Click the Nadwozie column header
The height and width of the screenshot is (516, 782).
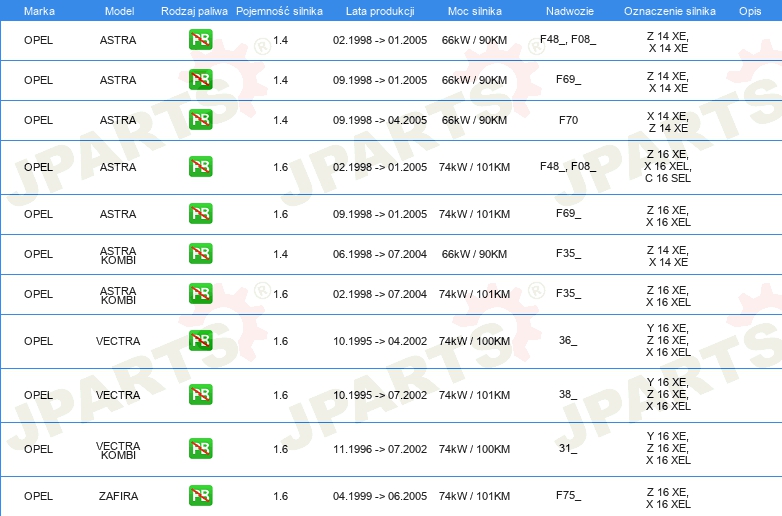[x=570, y=11]
